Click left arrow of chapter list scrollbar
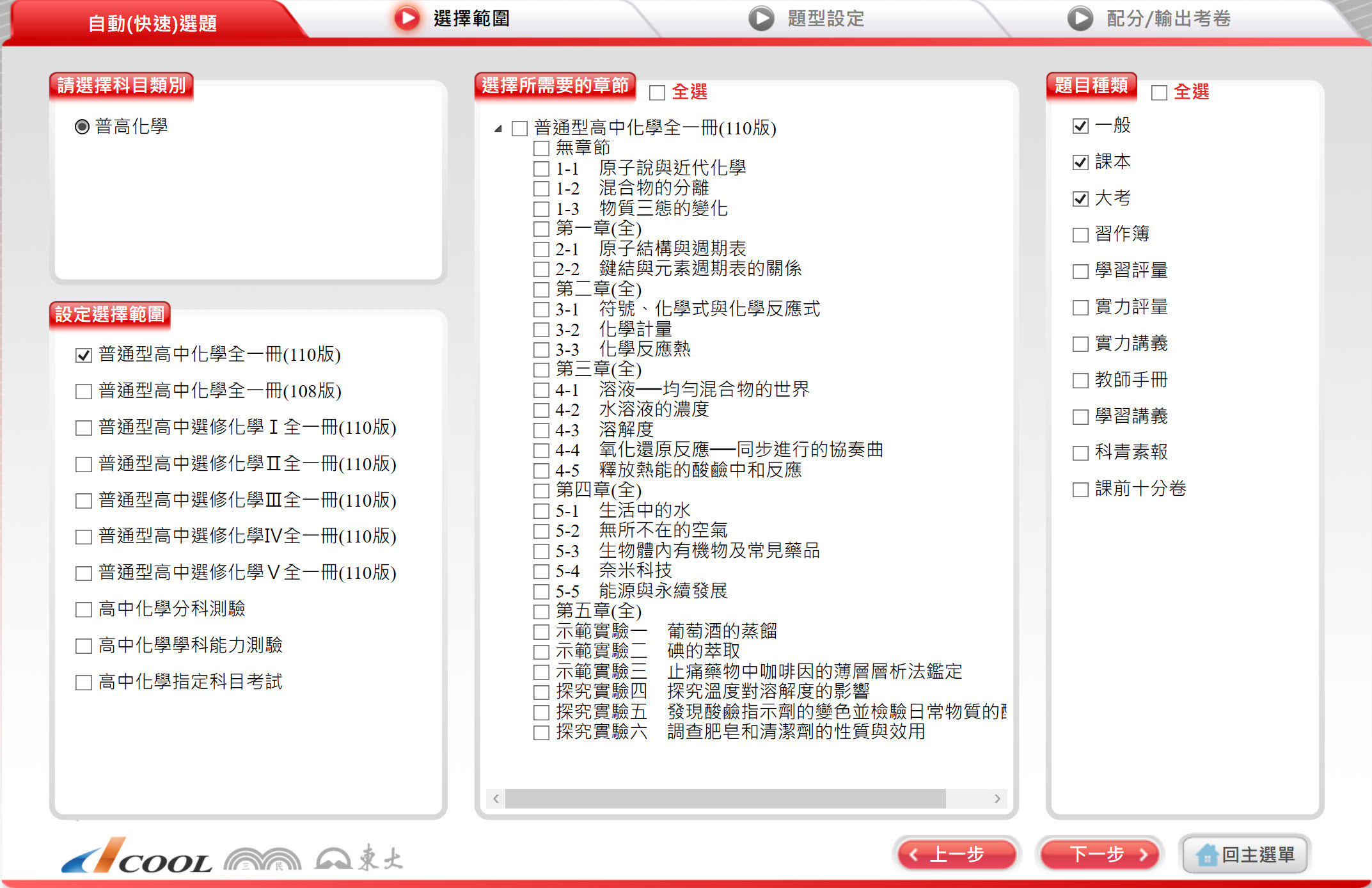Image resolution: width=1372 pixels, height=888 pixels. click(x=496, y=798)
